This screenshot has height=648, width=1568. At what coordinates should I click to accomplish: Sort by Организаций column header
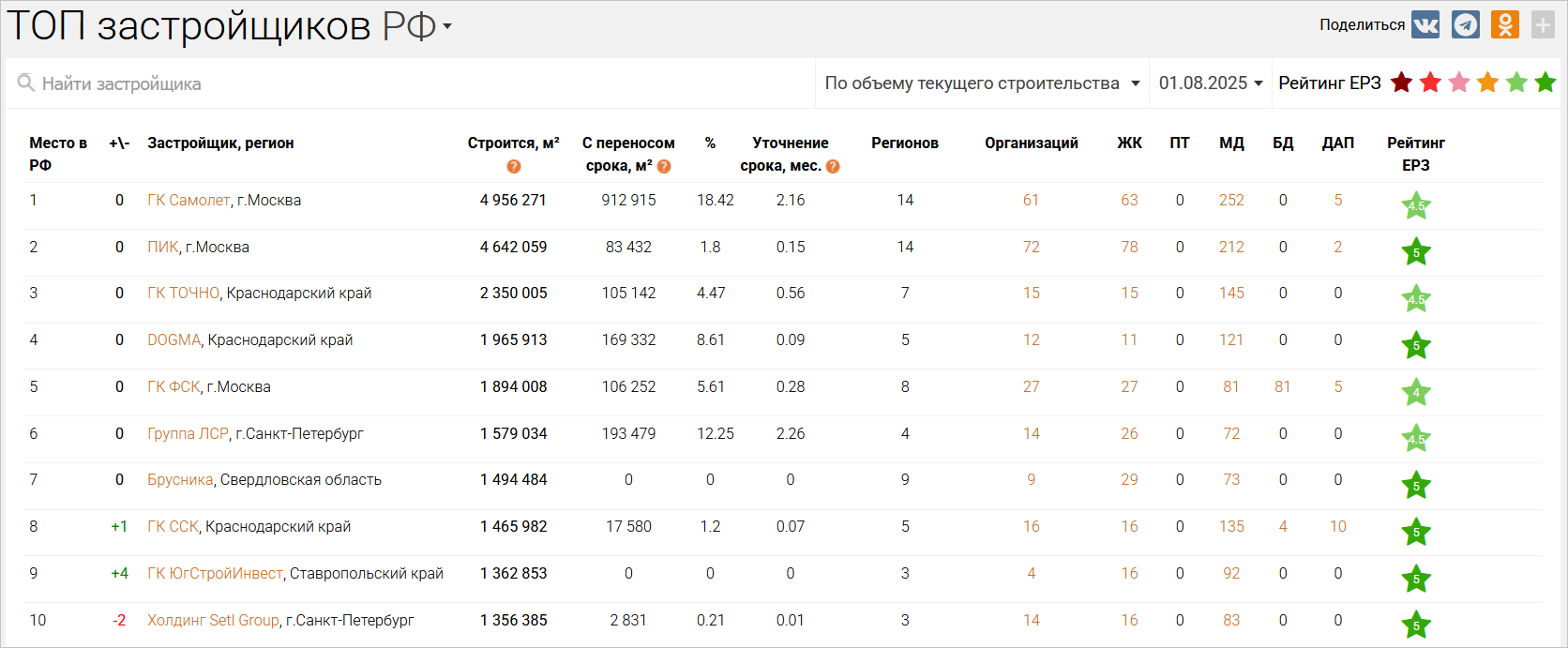point(1031,143)
